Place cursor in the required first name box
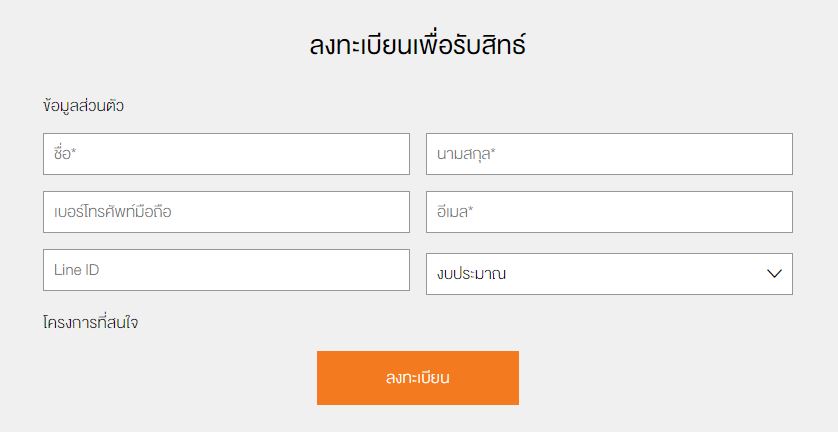 pos(226,154)
